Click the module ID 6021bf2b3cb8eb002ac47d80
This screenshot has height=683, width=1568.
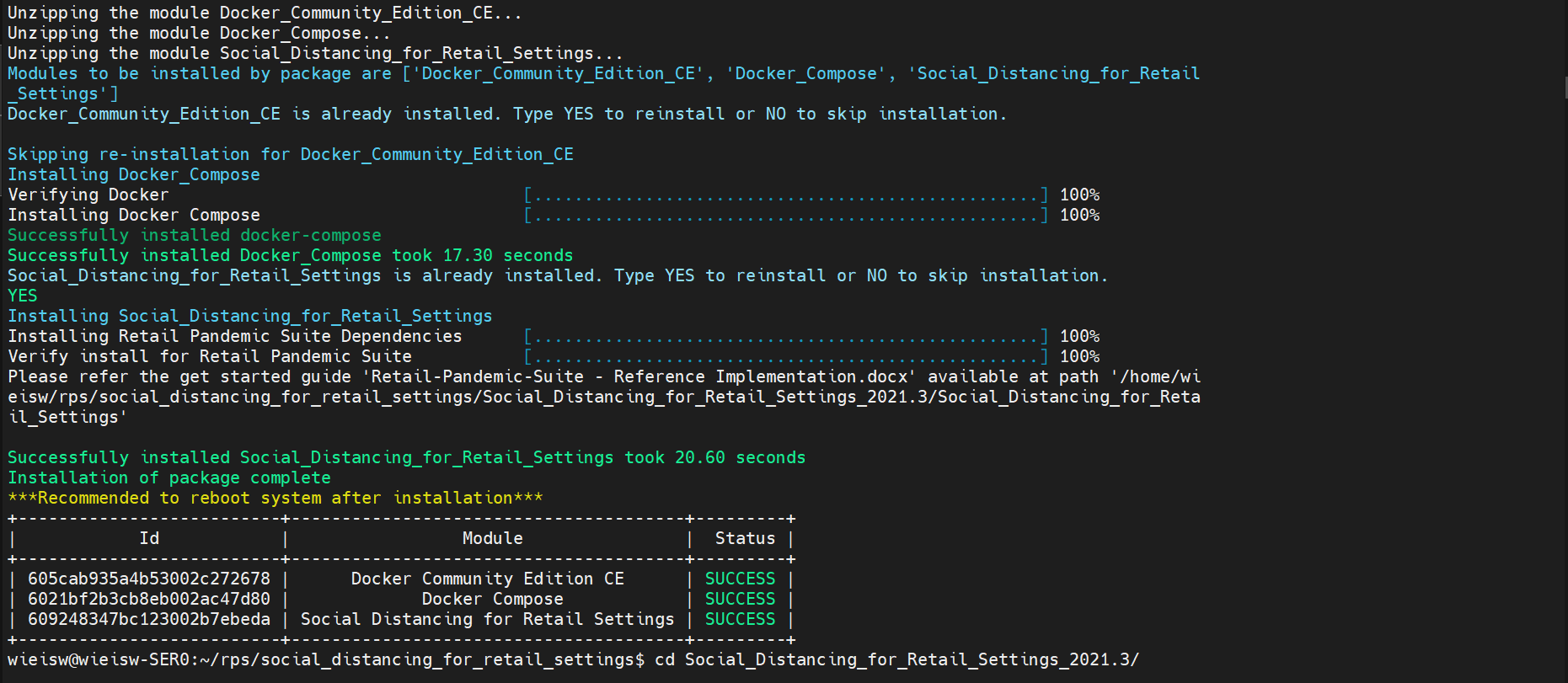tap(149, 600)
